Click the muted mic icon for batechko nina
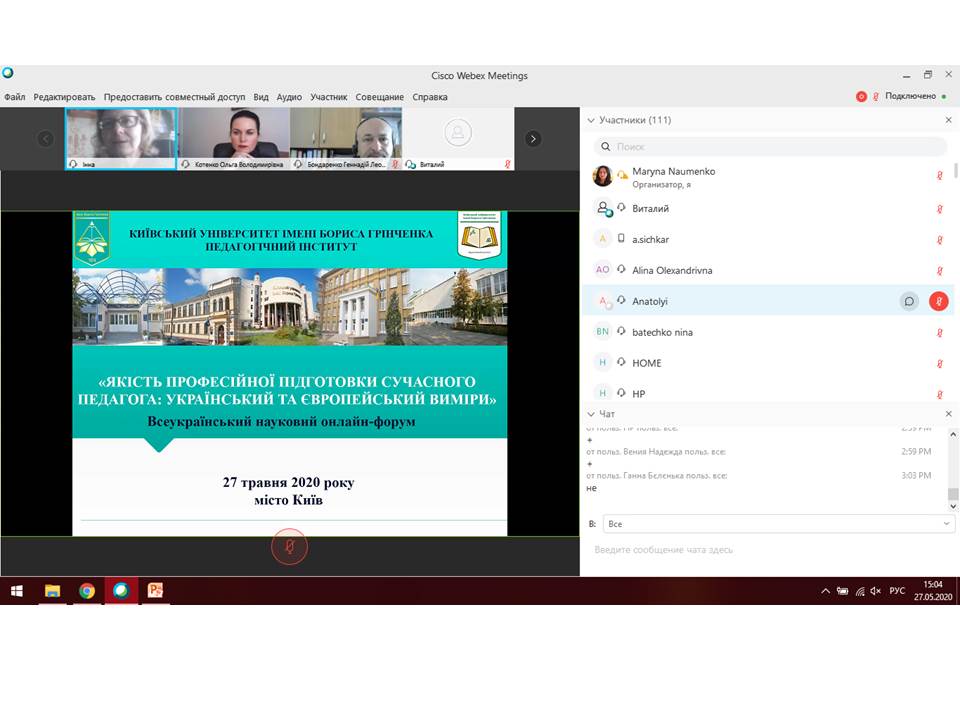Screen dimensions: 960x720 click(939, 332)
